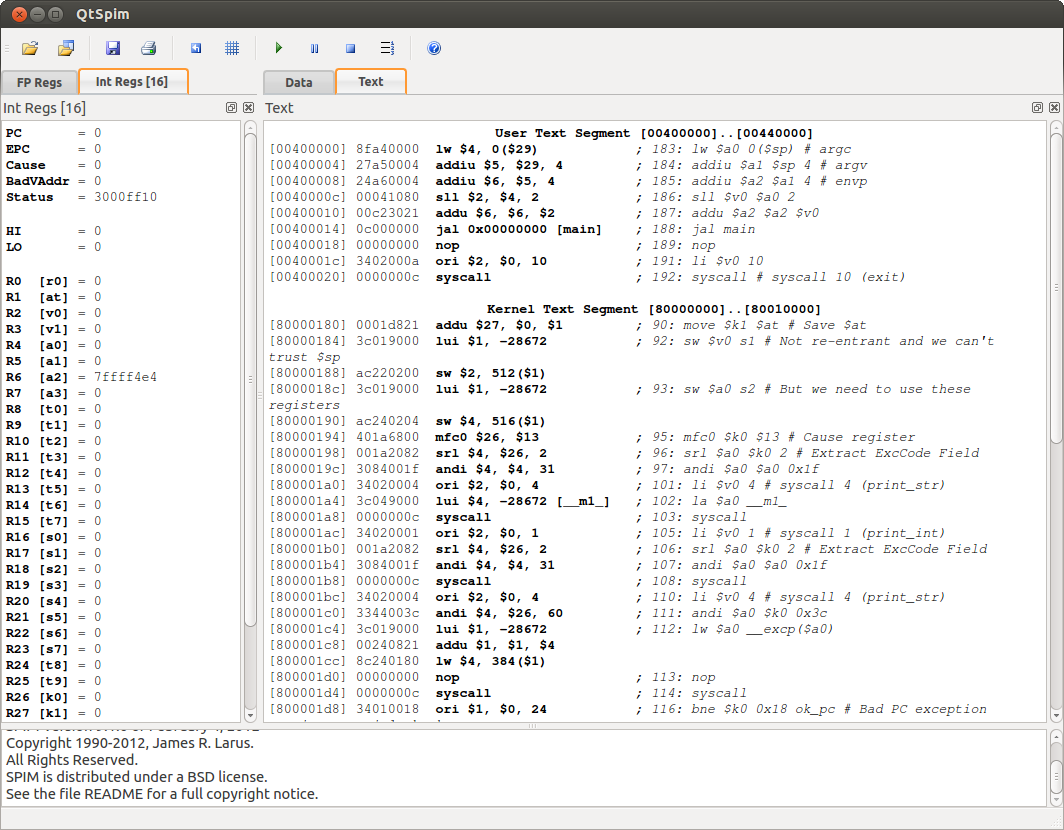Click the Reinitialize Simulator grid icon

(x=231, y=47)
